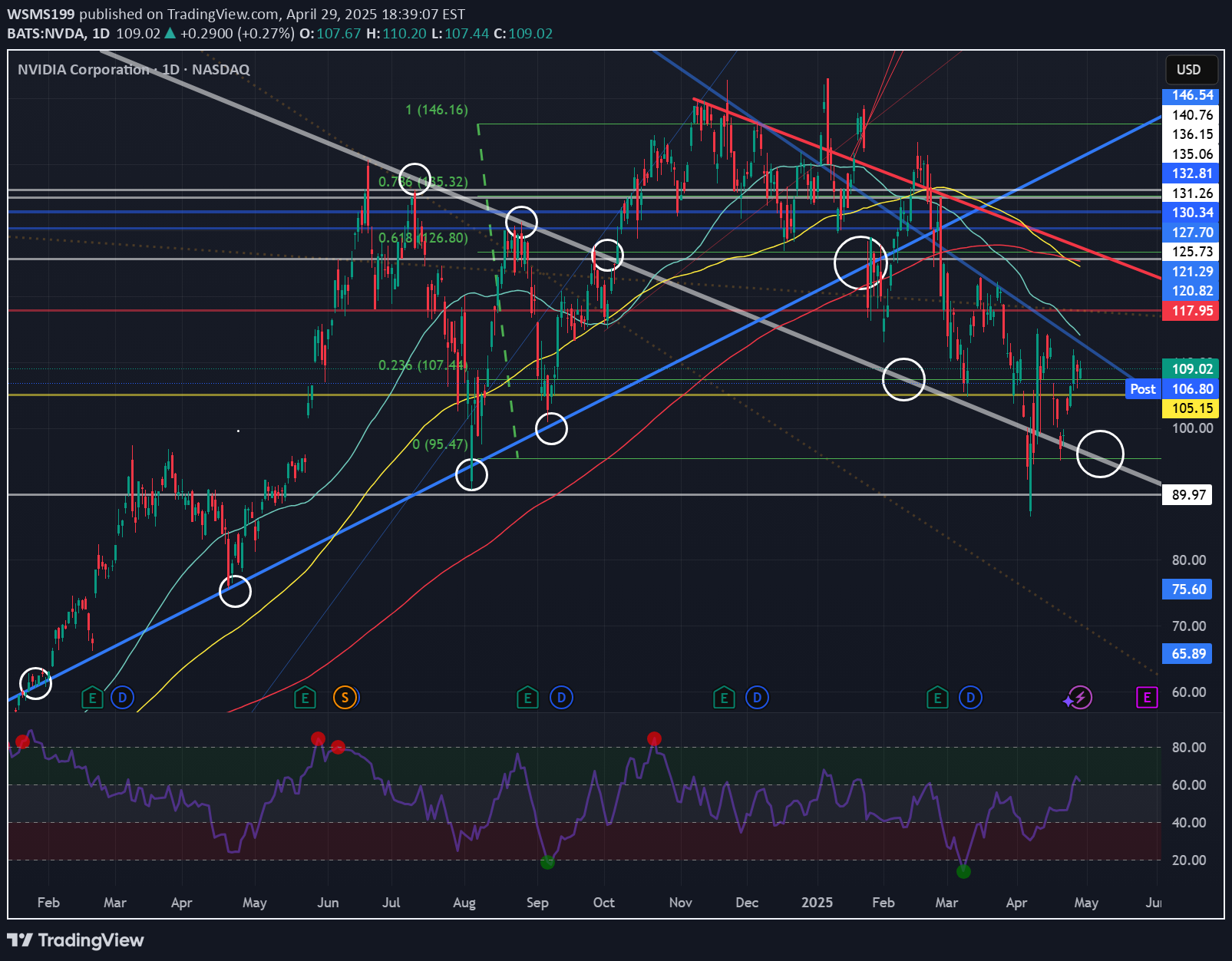Click the late February 2024 earnings E marker

click(x=92, y=698)
